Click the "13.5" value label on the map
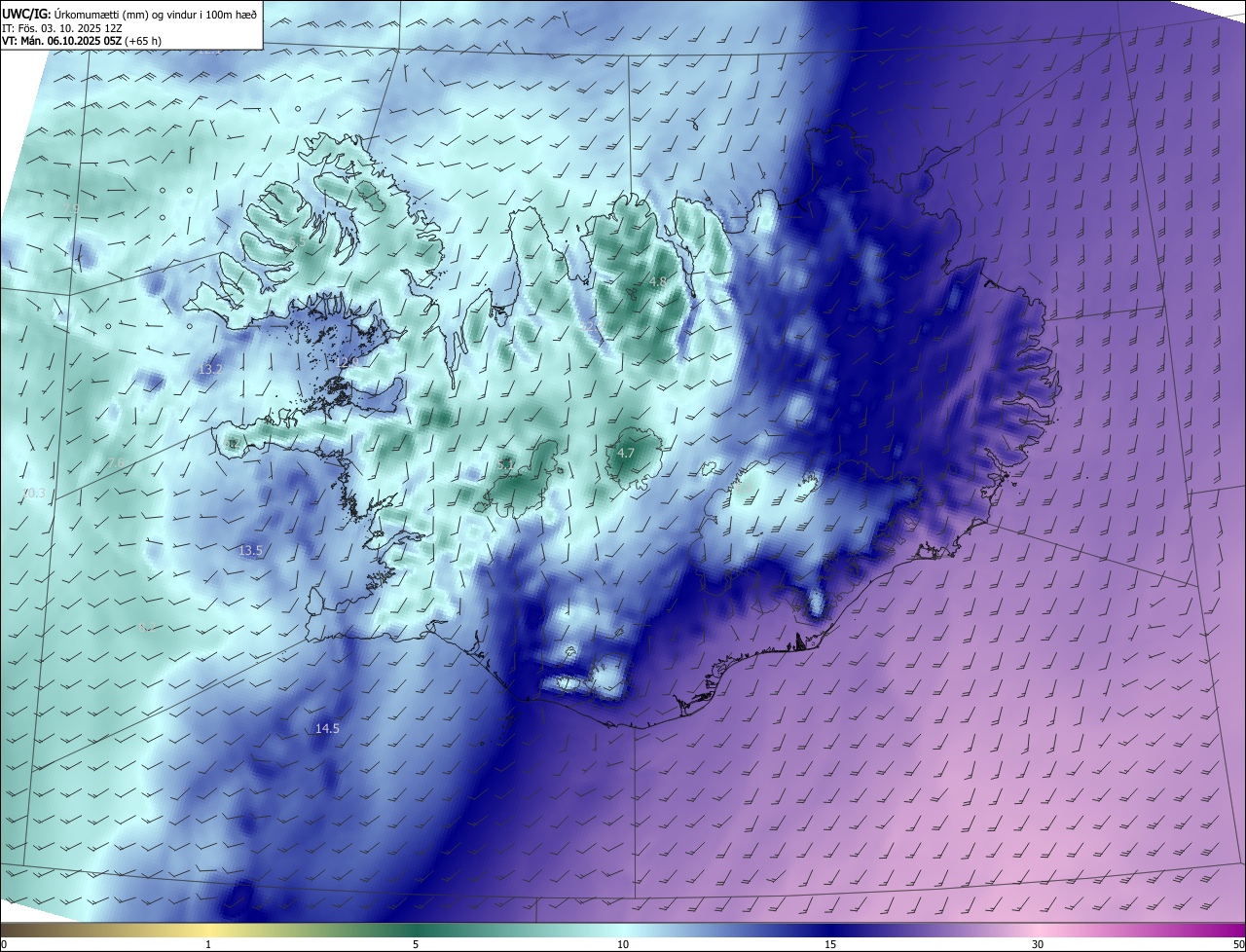This screenshot has width=1246, height=952. point(250,550)
